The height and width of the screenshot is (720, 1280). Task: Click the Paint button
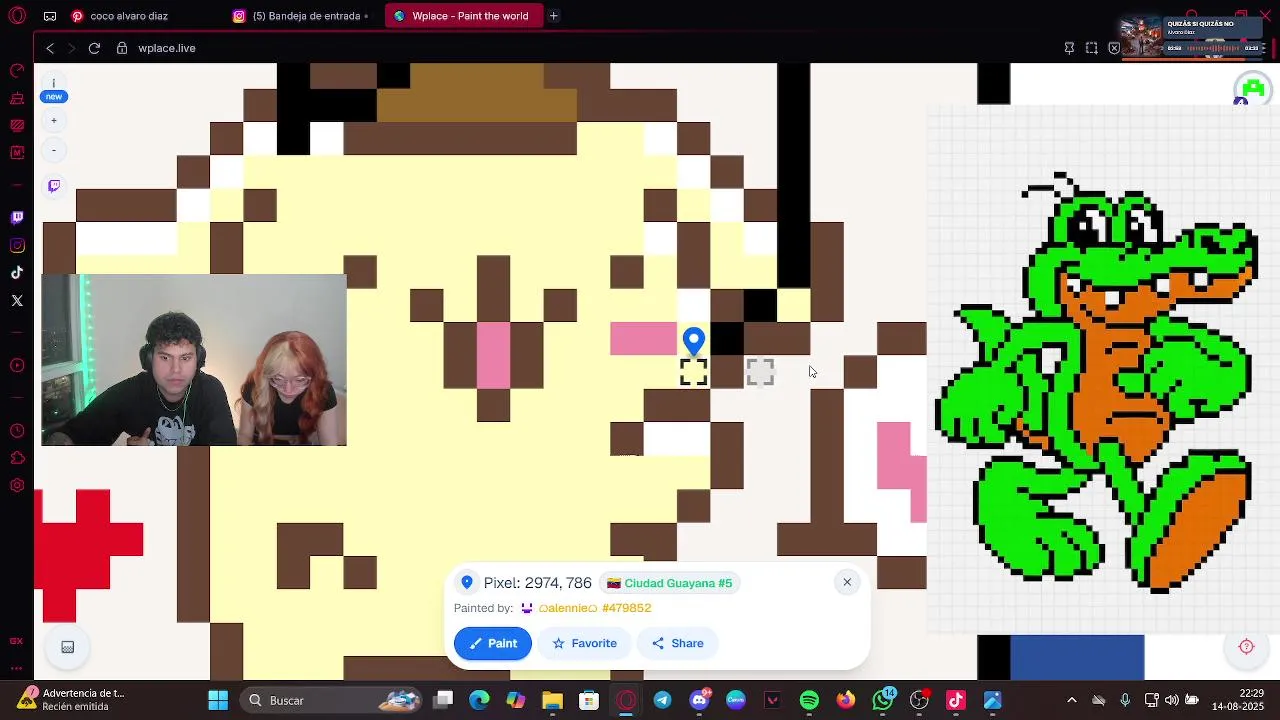pyautogui.click(x=493, y=643)
